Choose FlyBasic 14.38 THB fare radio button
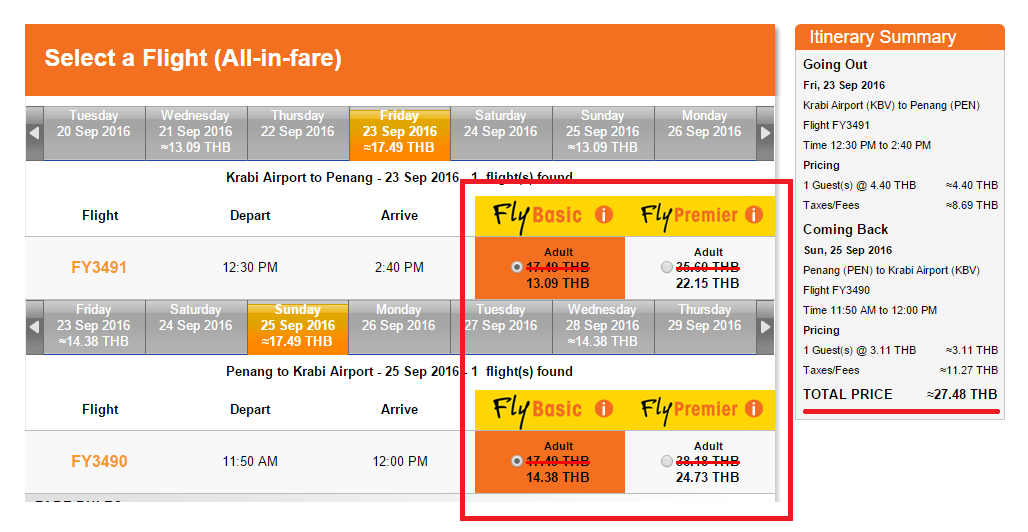 coord(516,461)
